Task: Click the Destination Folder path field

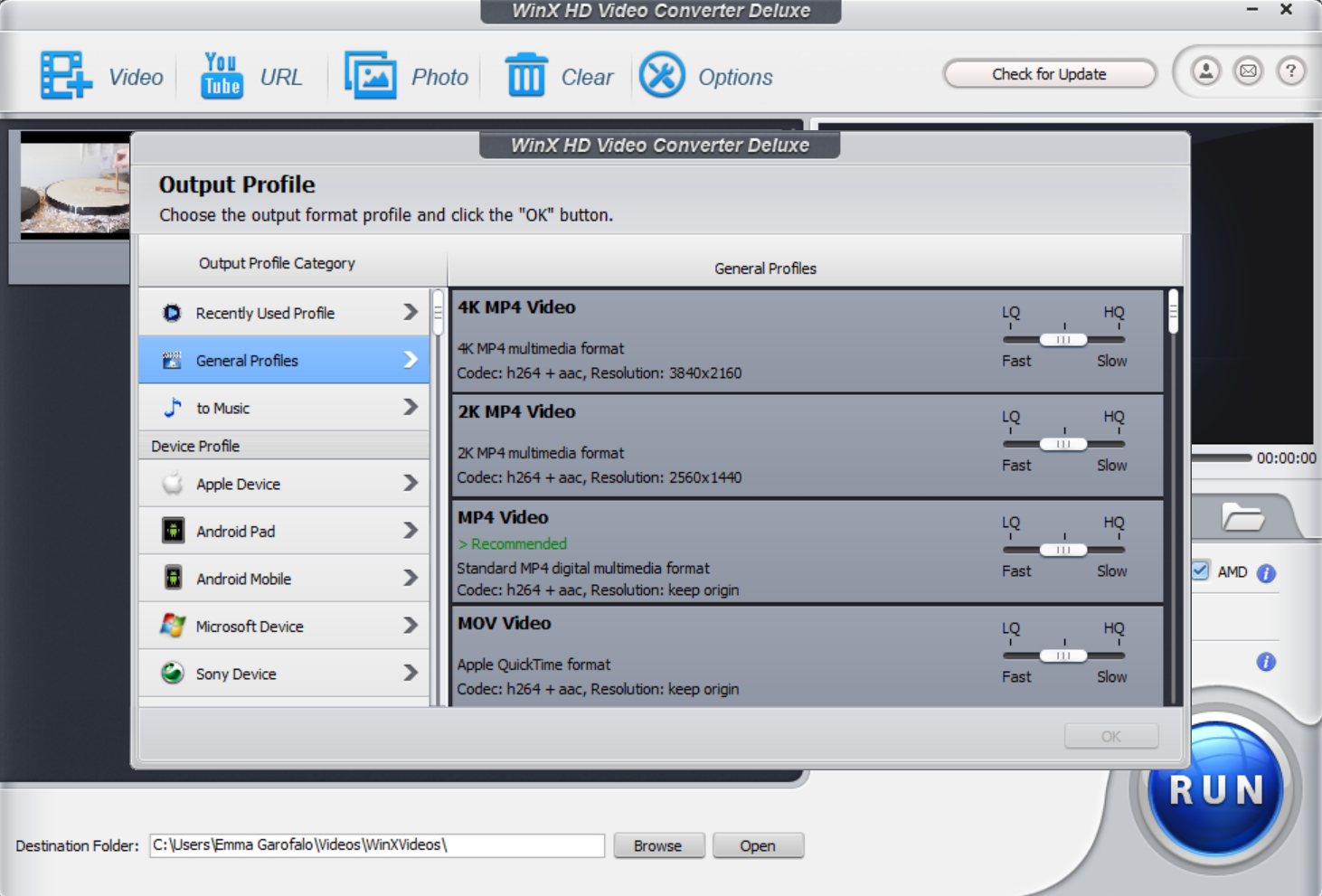Action: point(376,845)
